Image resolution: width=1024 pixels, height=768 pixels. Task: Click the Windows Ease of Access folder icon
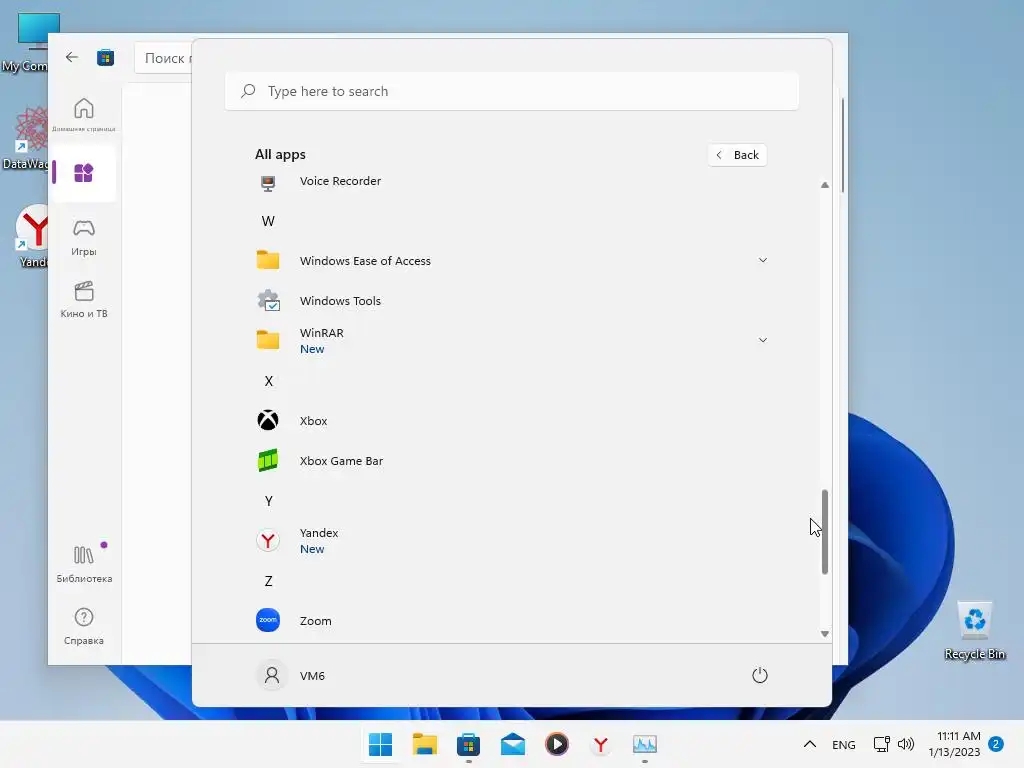(268, 261)
